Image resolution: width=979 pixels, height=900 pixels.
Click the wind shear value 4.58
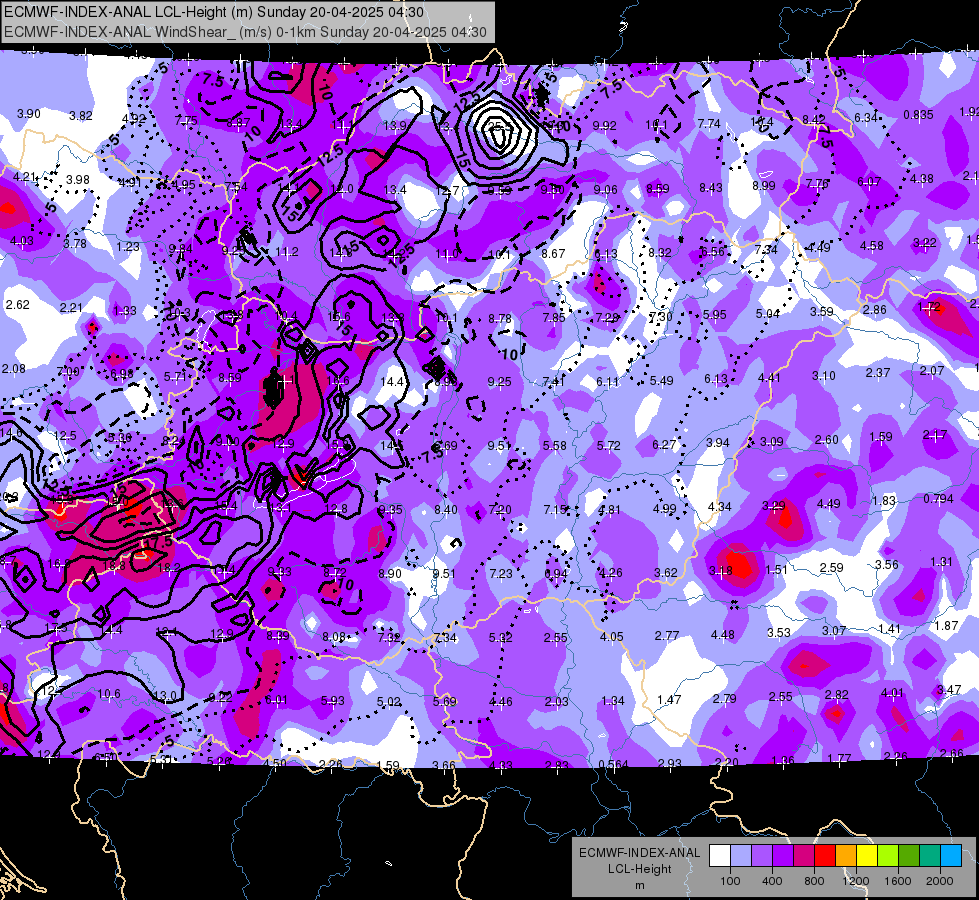[x=872, y=245]
